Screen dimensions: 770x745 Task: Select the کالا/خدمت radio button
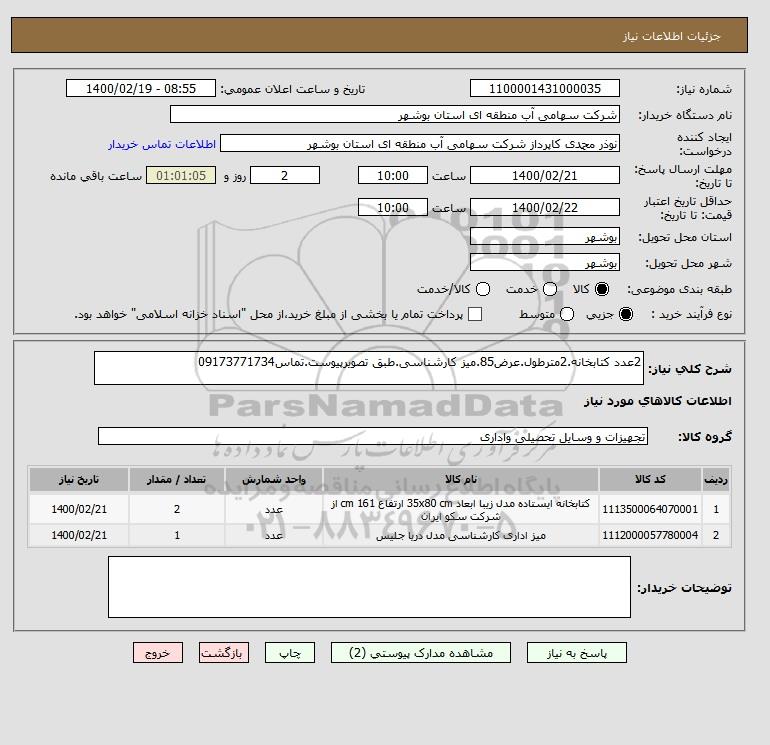coord(483,289)
